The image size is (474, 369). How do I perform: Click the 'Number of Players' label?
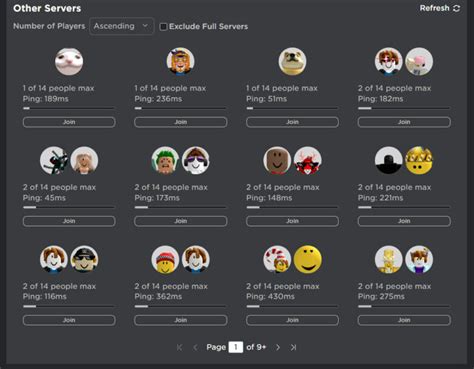[49, 26]
